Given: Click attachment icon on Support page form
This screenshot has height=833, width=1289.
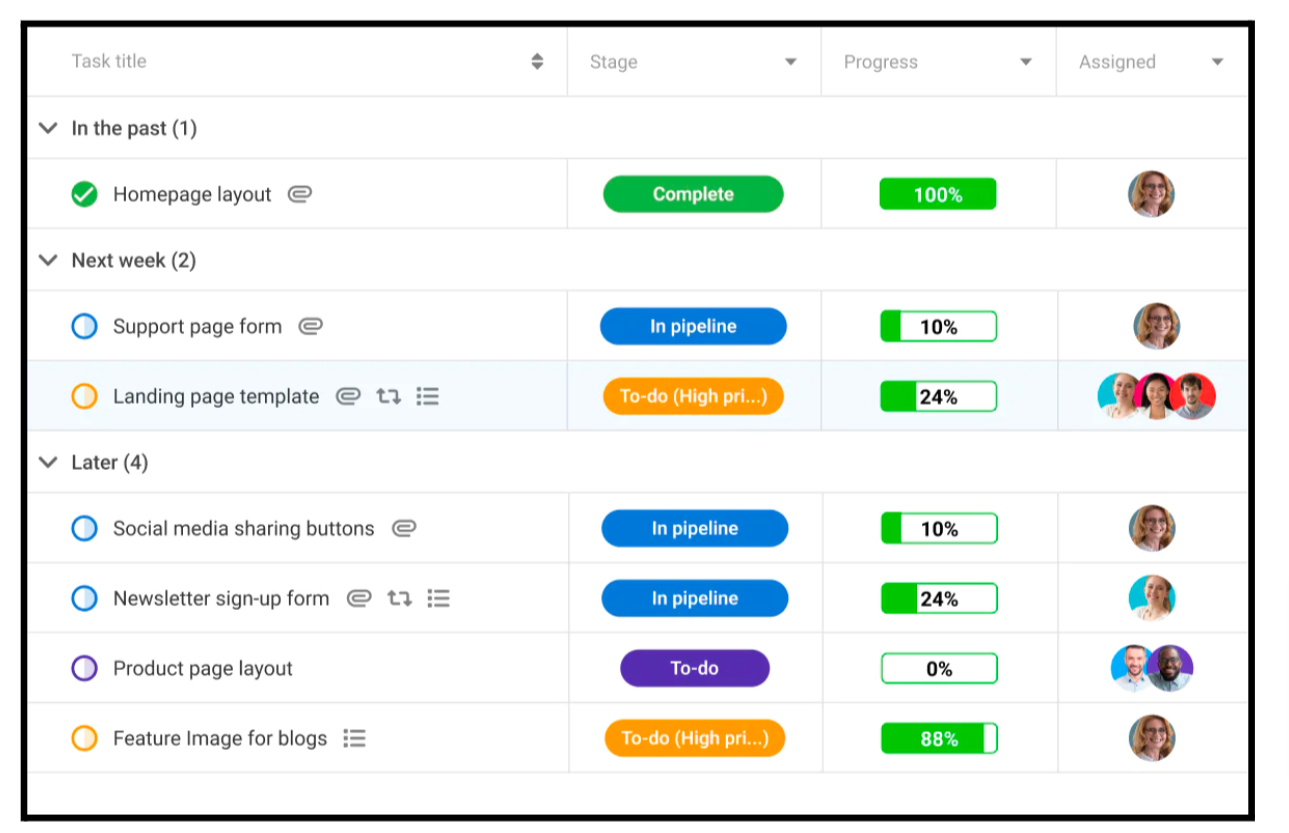Looking at the screenshot, I should (x=311, y=327).
